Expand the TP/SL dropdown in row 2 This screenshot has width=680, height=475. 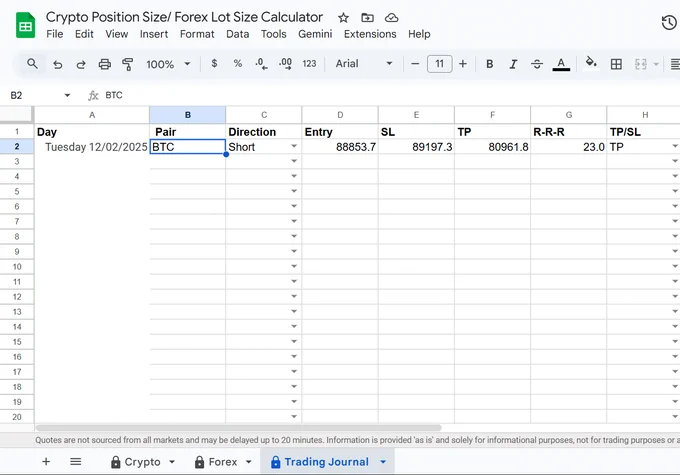675,147
